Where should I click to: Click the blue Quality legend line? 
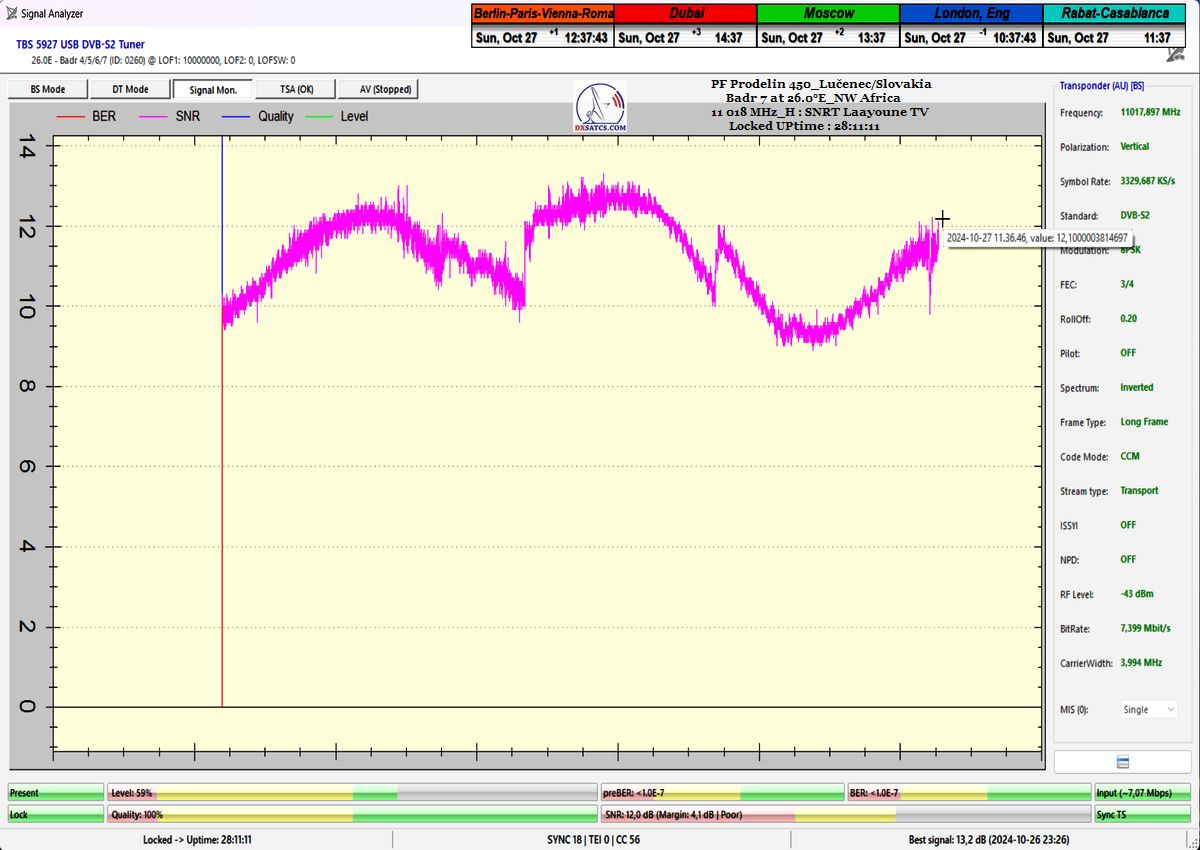pos(238,117)
